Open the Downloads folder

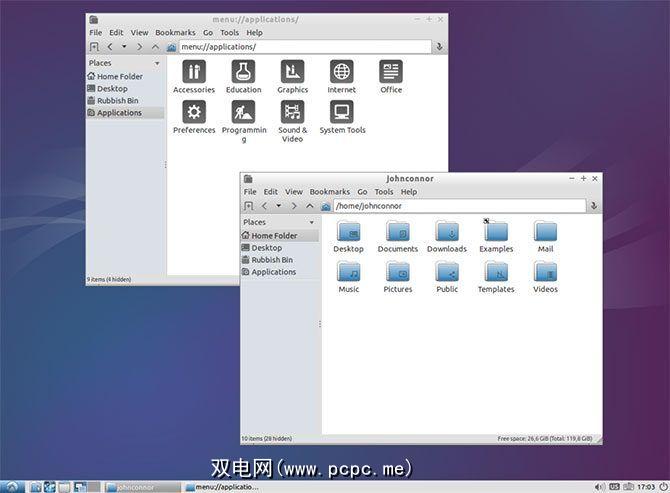click(x=446, y=232)
